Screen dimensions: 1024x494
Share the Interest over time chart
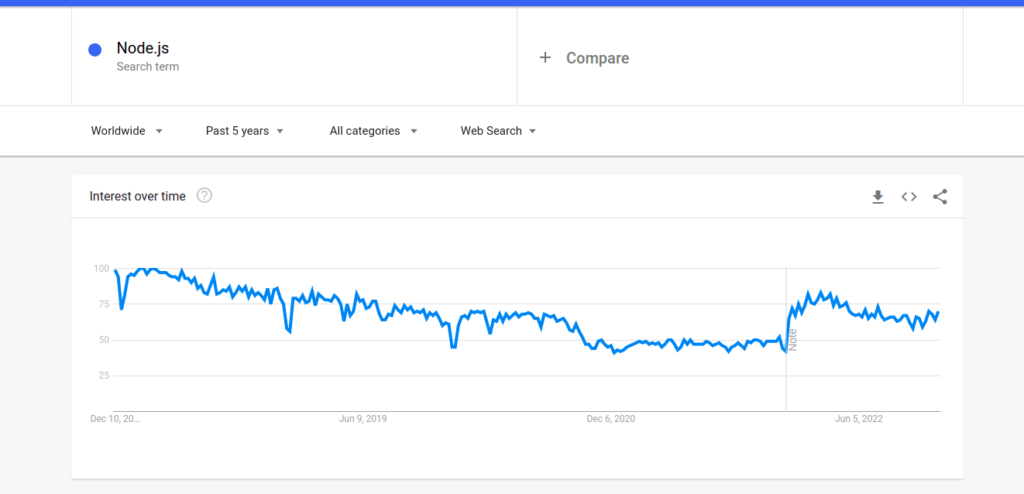940,197
